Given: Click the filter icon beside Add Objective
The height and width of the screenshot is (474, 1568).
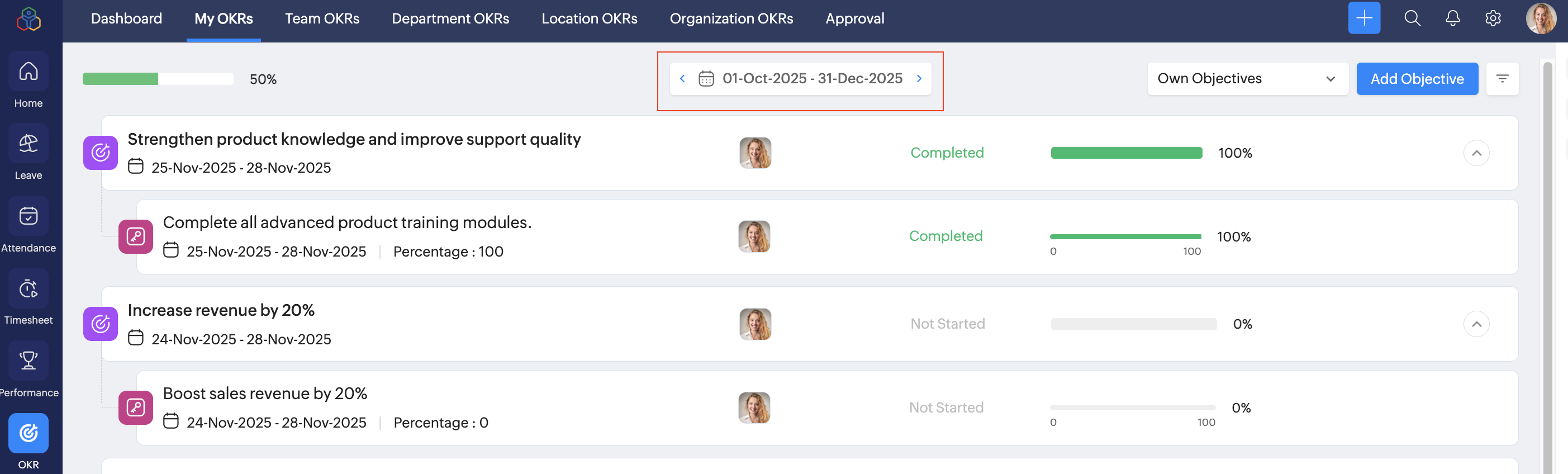Looking at the screenshot, I should (1502, 79).
